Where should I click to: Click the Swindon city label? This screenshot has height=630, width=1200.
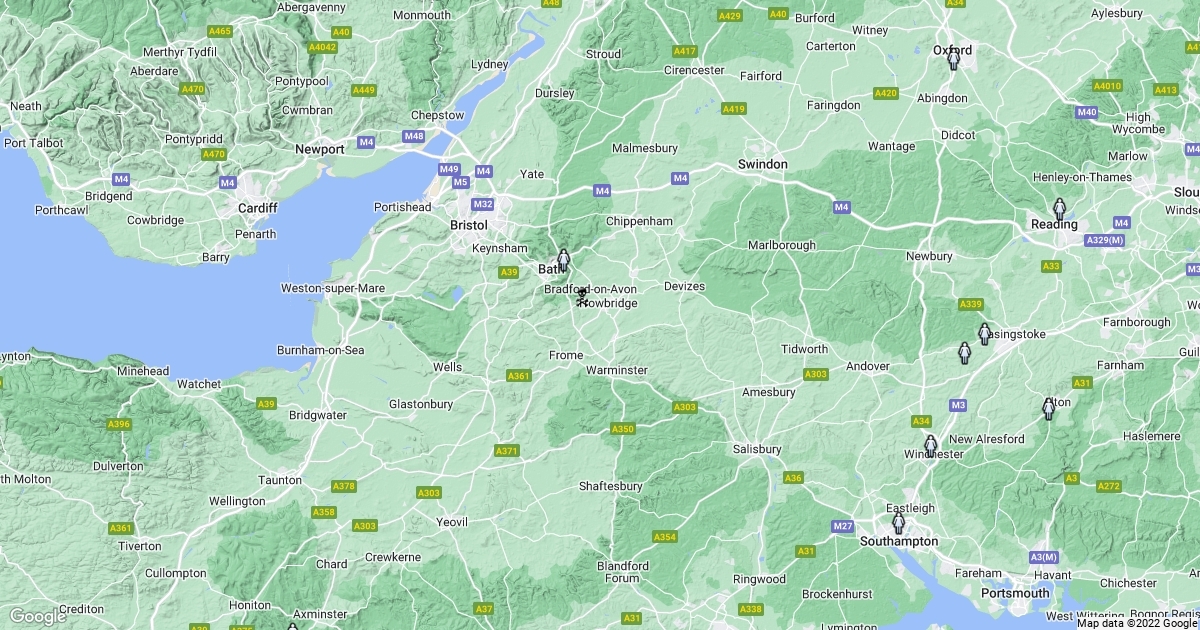(x=763, y=164)
